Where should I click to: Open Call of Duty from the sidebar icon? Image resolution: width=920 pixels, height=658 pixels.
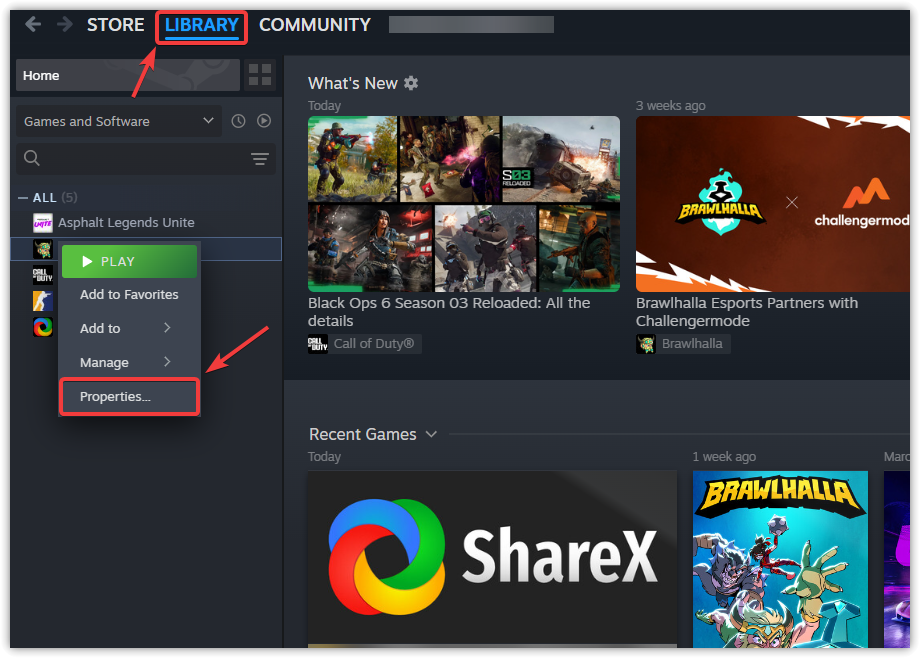[x=42, y=276]
